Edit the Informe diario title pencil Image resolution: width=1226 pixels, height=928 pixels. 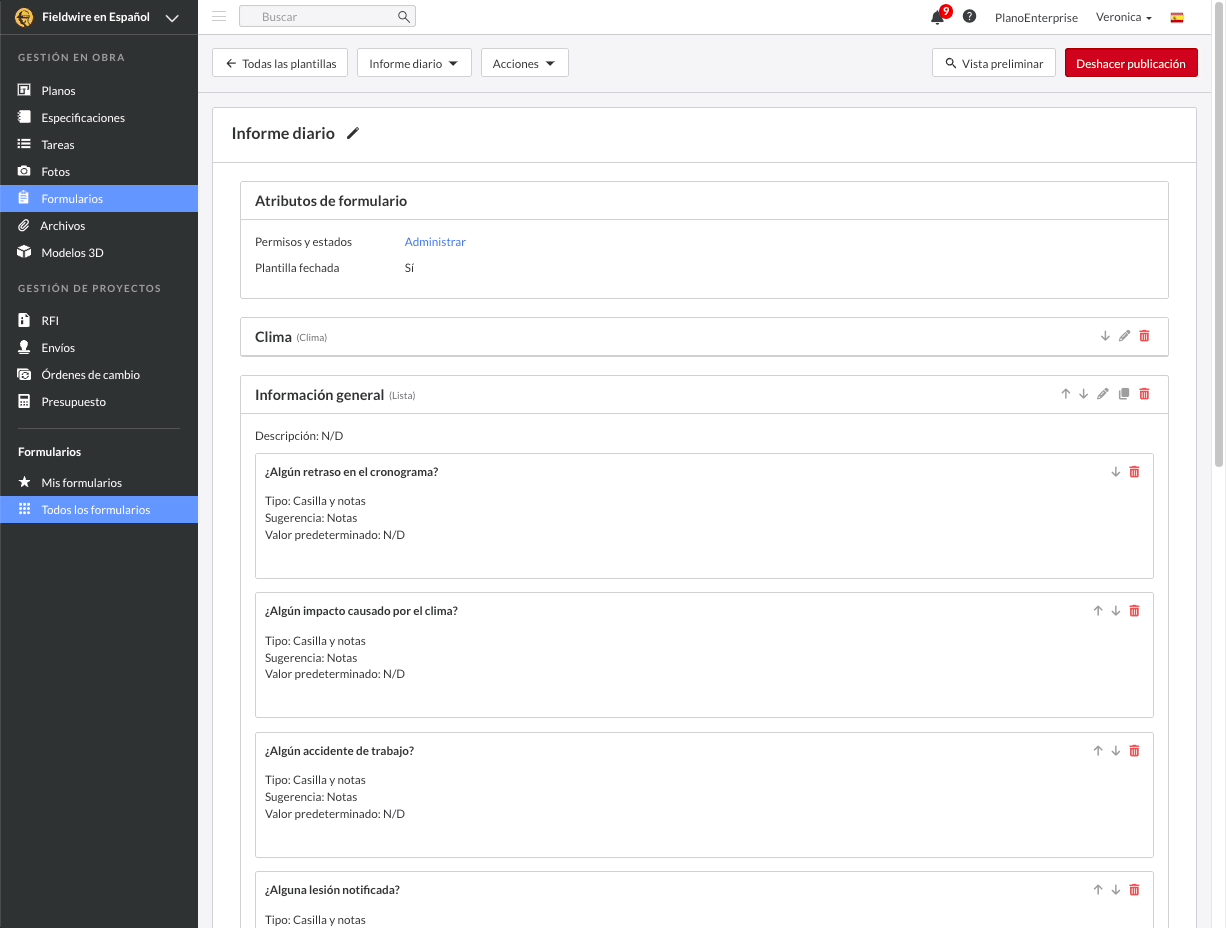(x=352, y=134)
